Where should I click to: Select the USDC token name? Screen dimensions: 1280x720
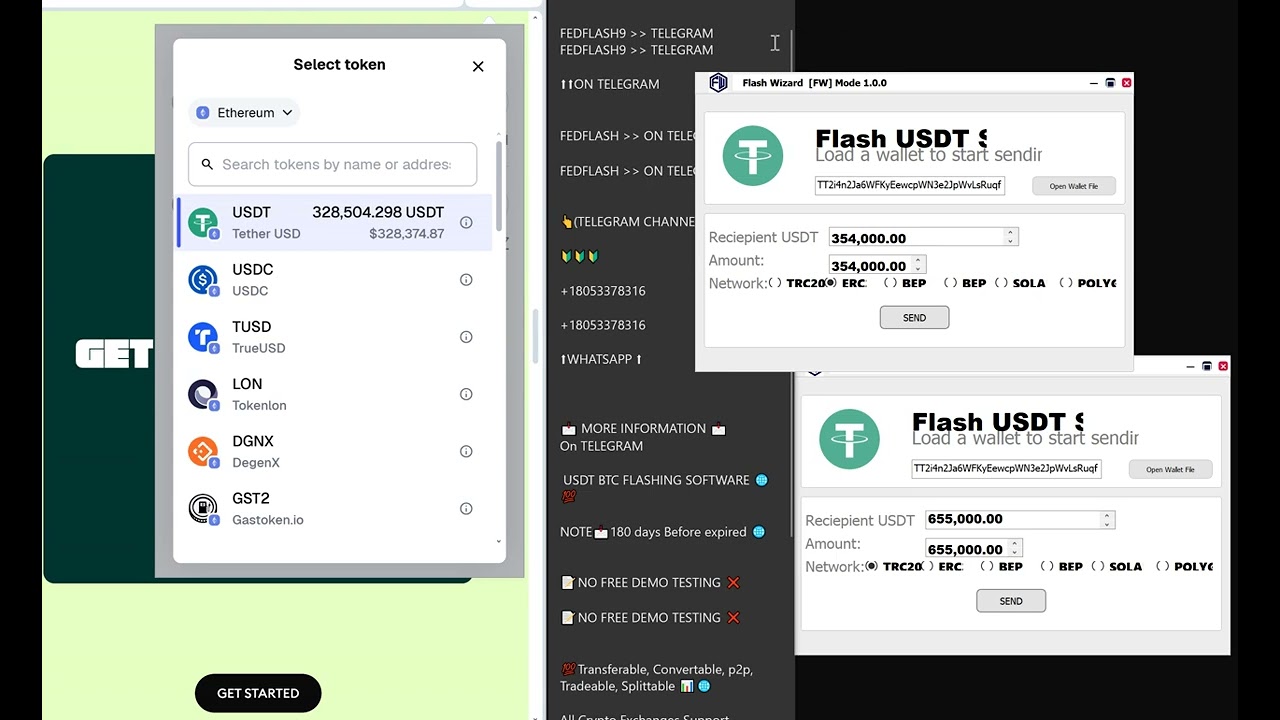click(253, 270)
